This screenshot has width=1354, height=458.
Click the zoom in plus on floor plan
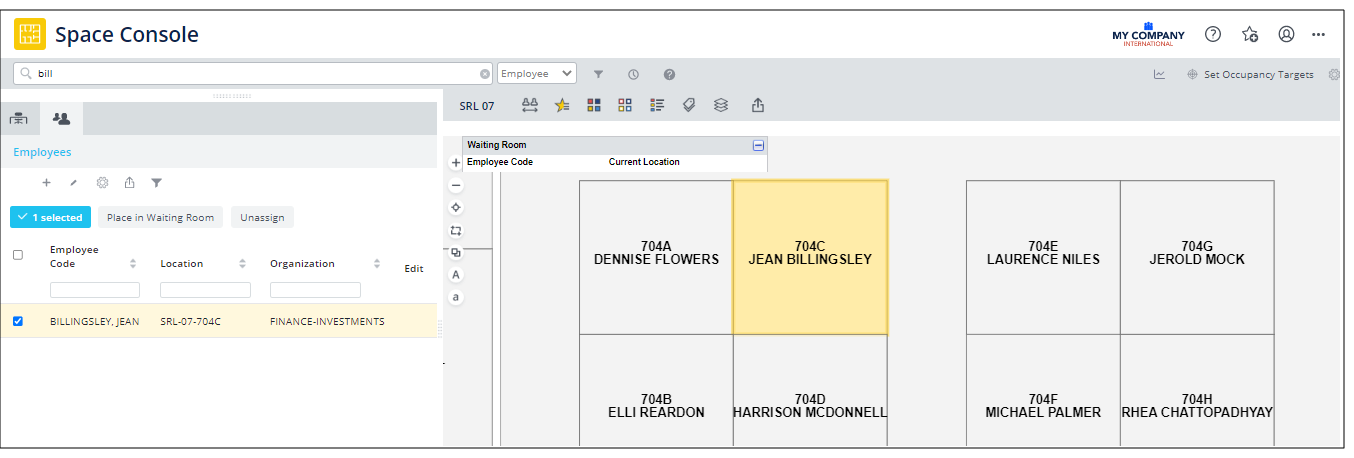456,162
